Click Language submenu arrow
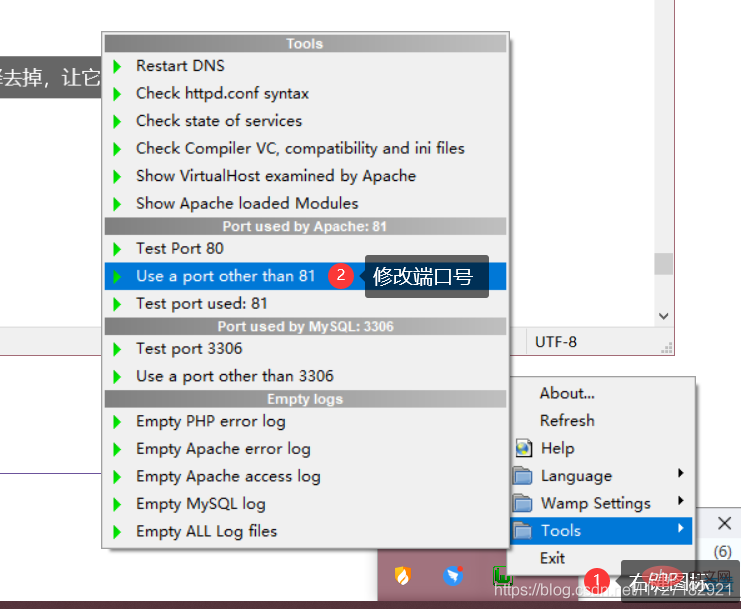Screen dimensions: 741x609 pyautogui.click(x=681, y=473)
